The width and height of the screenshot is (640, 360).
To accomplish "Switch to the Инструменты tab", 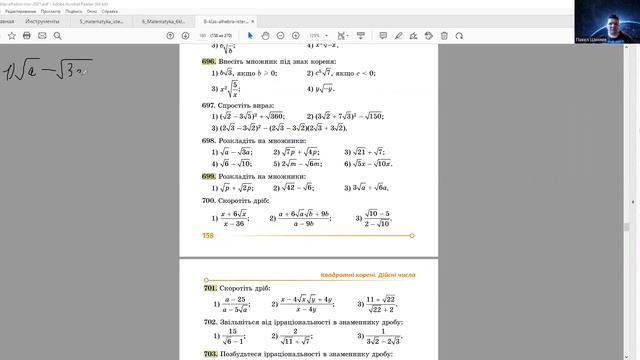I will tap(42, 21).
